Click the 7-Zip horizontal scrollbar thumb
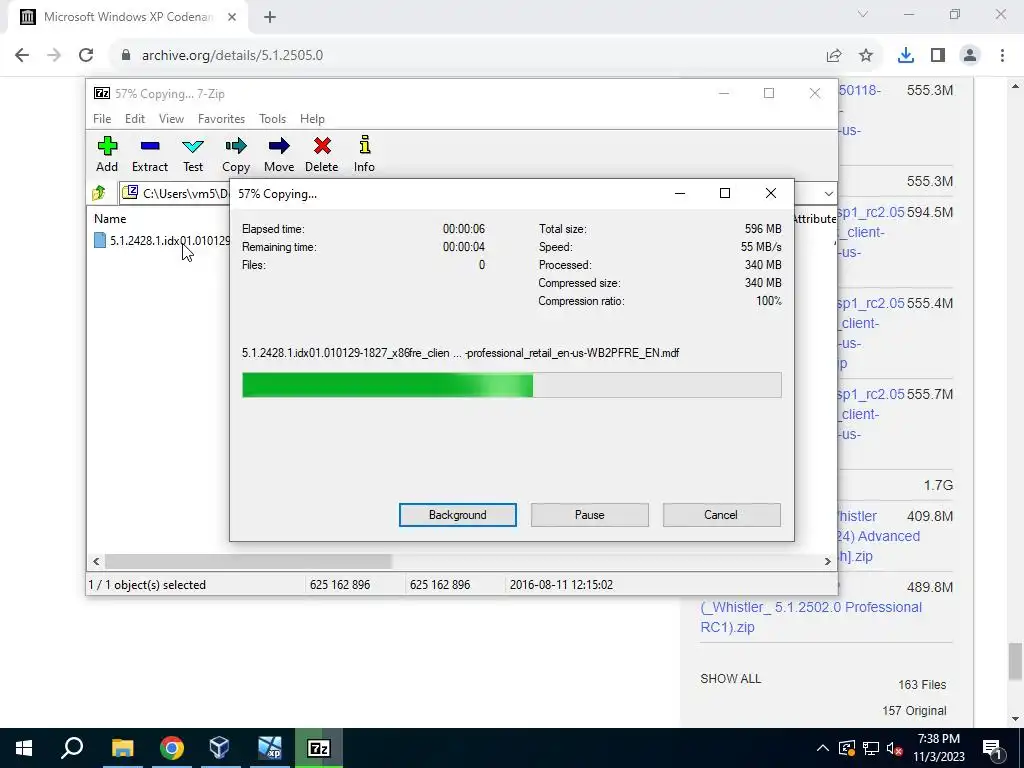 point(248,561)
